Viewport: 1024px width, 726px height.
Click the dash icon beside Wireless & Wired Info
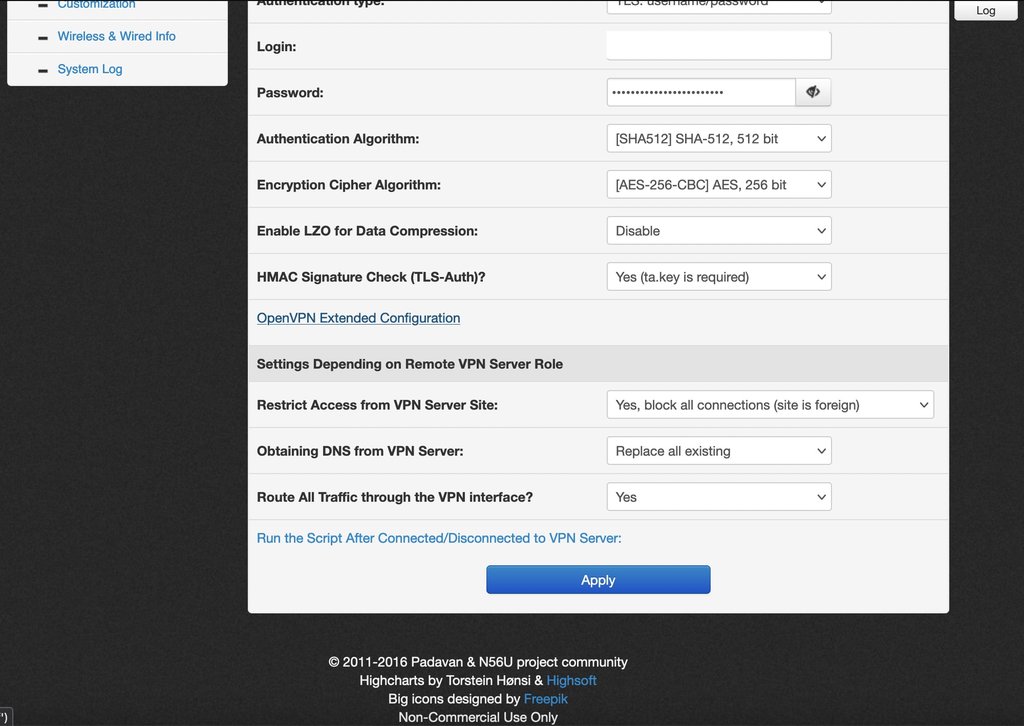43,37
